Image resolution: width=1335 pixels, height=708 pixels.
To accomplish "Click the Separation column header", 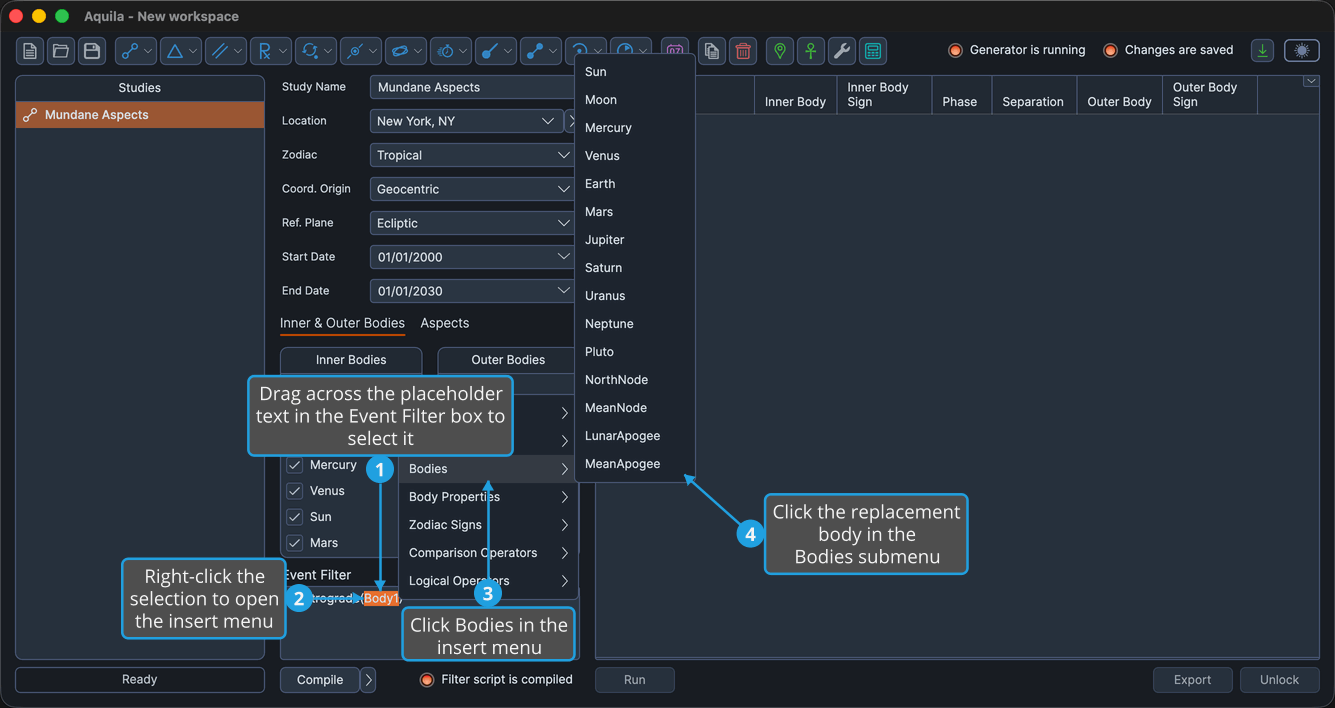I will coord(1033,95).
